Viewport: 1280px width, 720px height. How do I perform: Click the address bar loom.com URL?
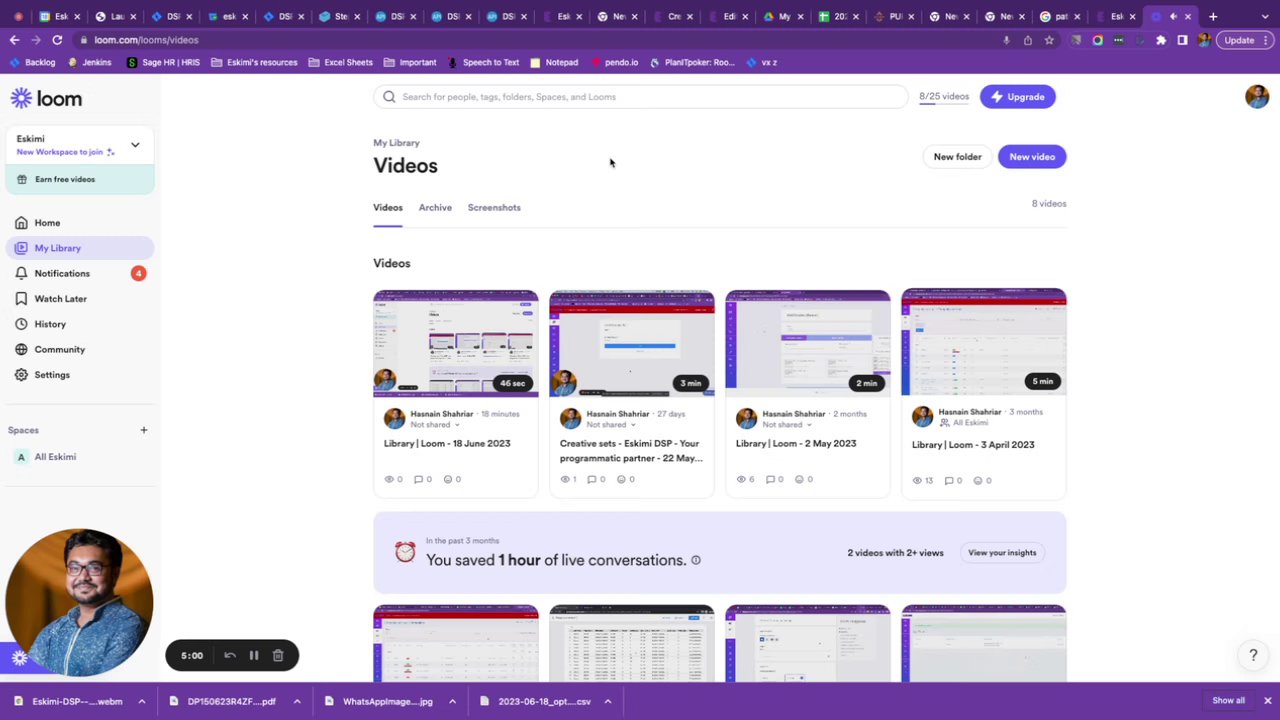(147, 40)
